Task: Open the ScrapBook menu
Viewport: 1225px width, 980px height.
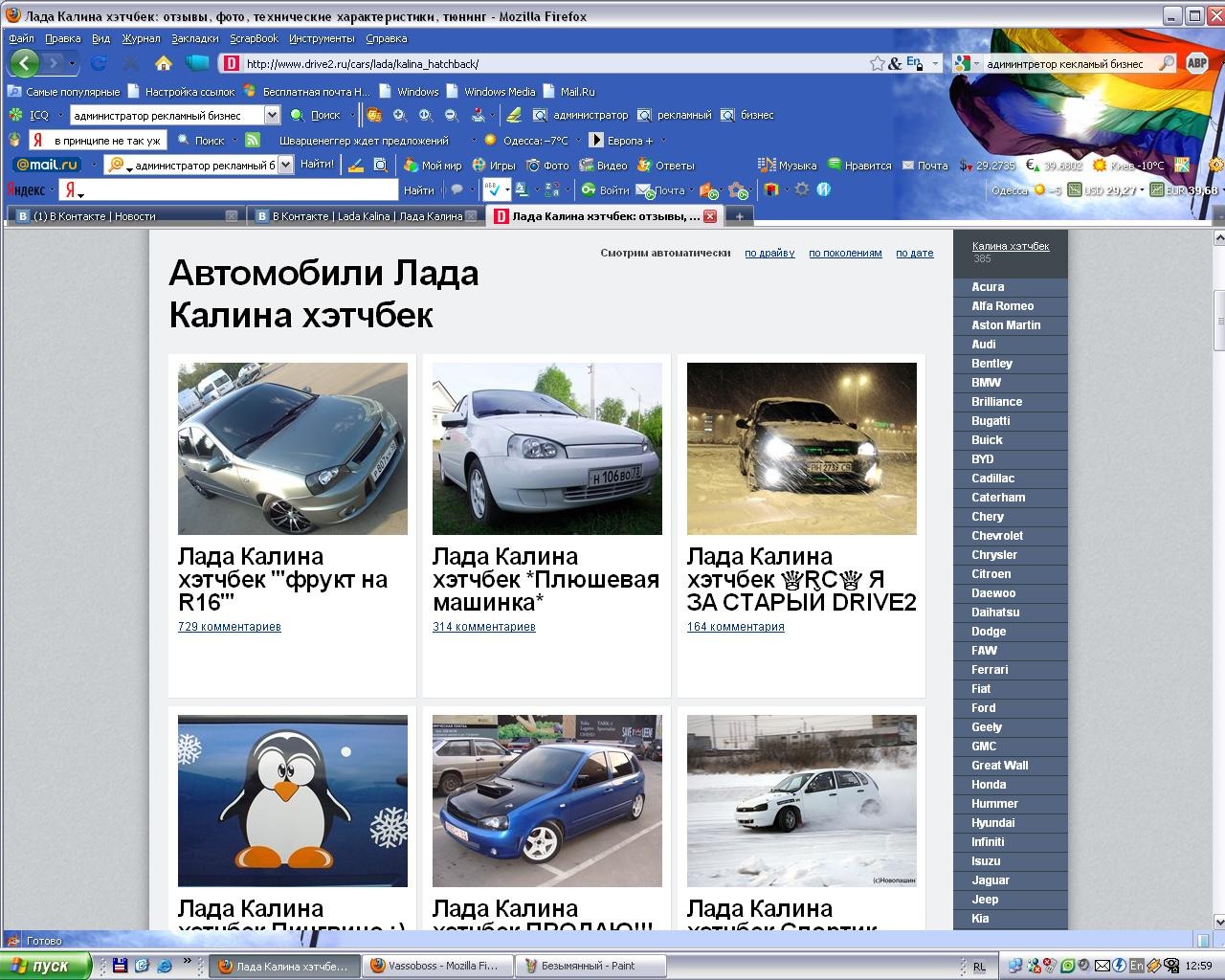Action: coord(254,38)
